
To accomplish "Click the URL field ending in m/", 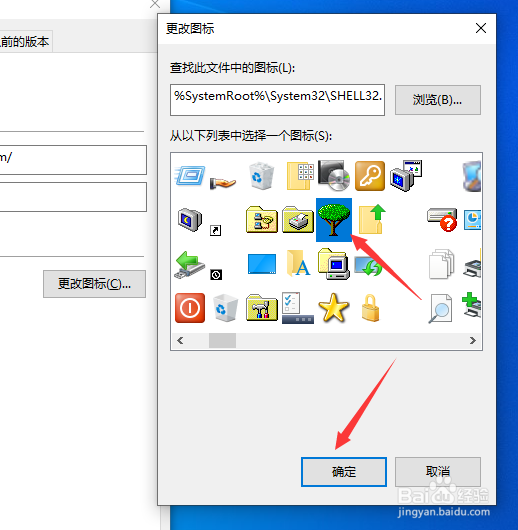I will click(x=73, y=160).
